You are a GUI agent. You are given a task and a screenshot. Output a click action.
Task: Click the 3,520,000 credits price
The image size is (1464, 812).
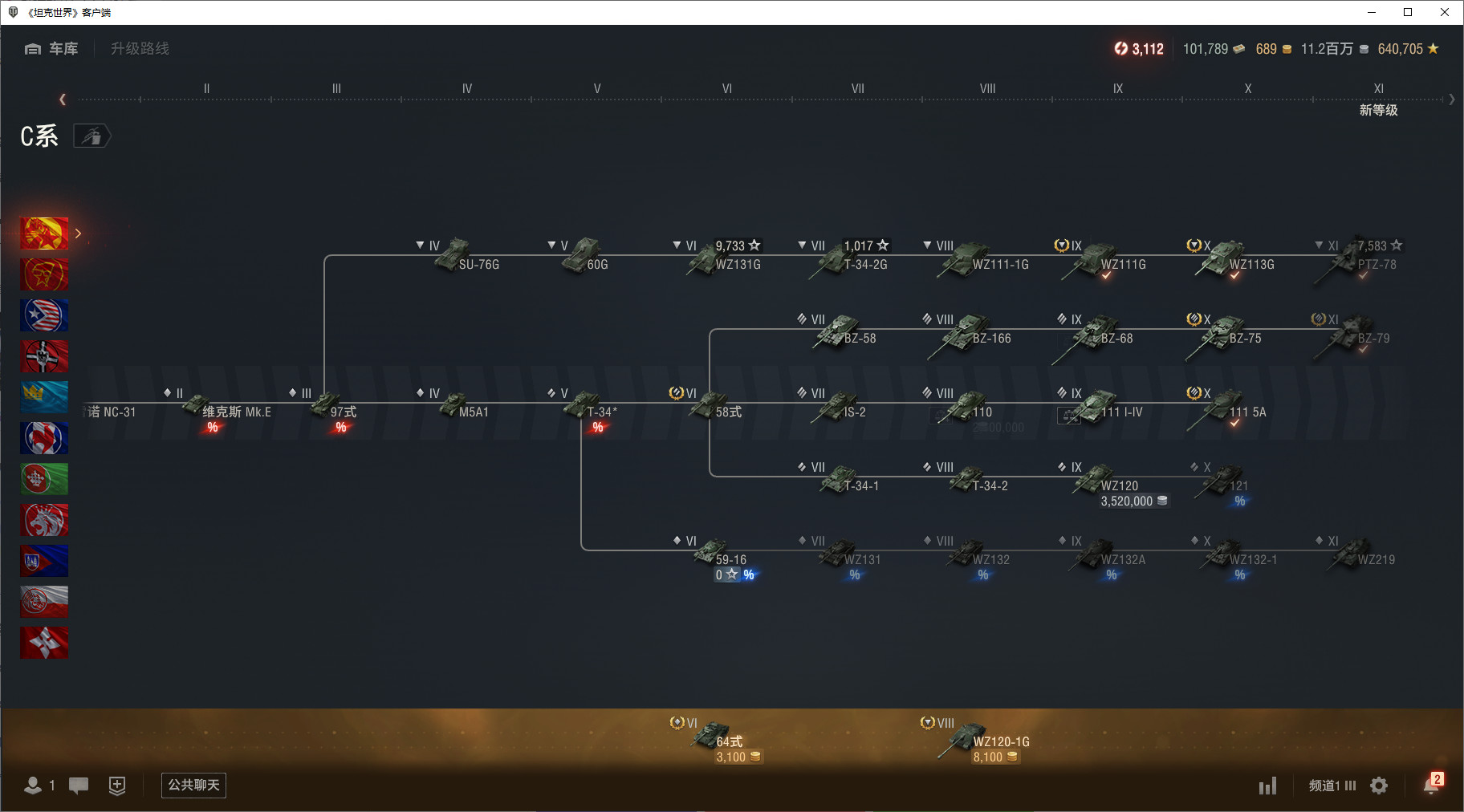pyautogui.click(x=1134, y=501)
